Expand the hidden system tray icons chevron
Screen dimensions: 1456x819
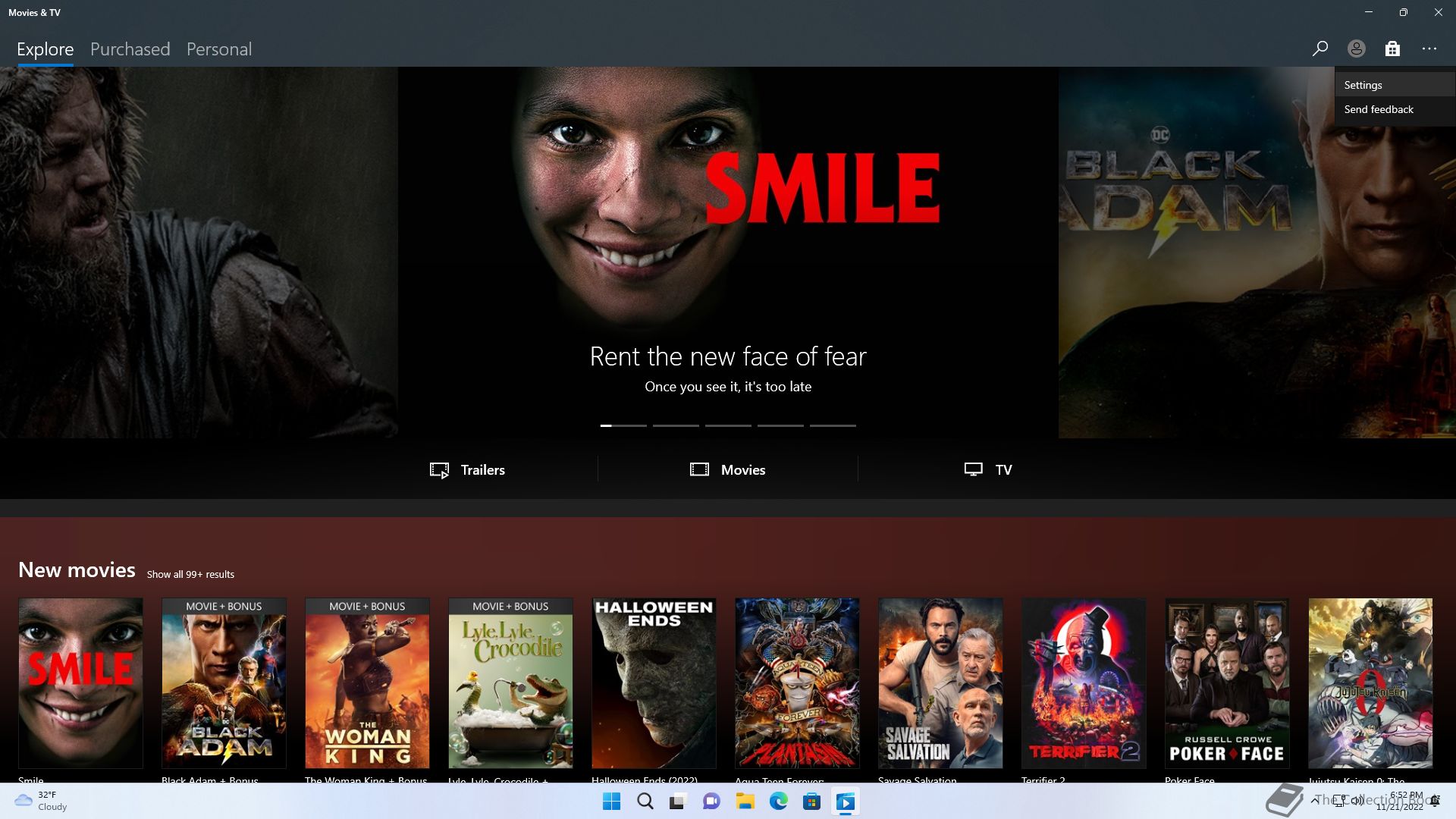pos(1314,801)
